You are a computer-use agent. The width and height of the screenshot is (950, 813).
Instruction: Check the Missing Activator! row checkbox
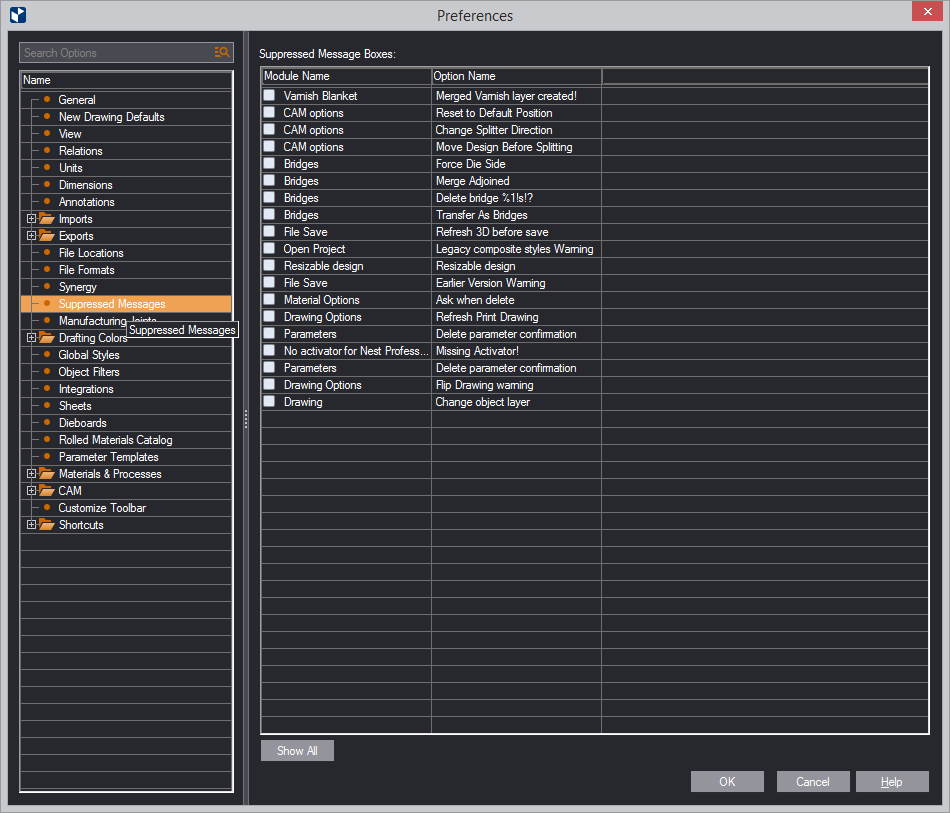pos(270,350)
